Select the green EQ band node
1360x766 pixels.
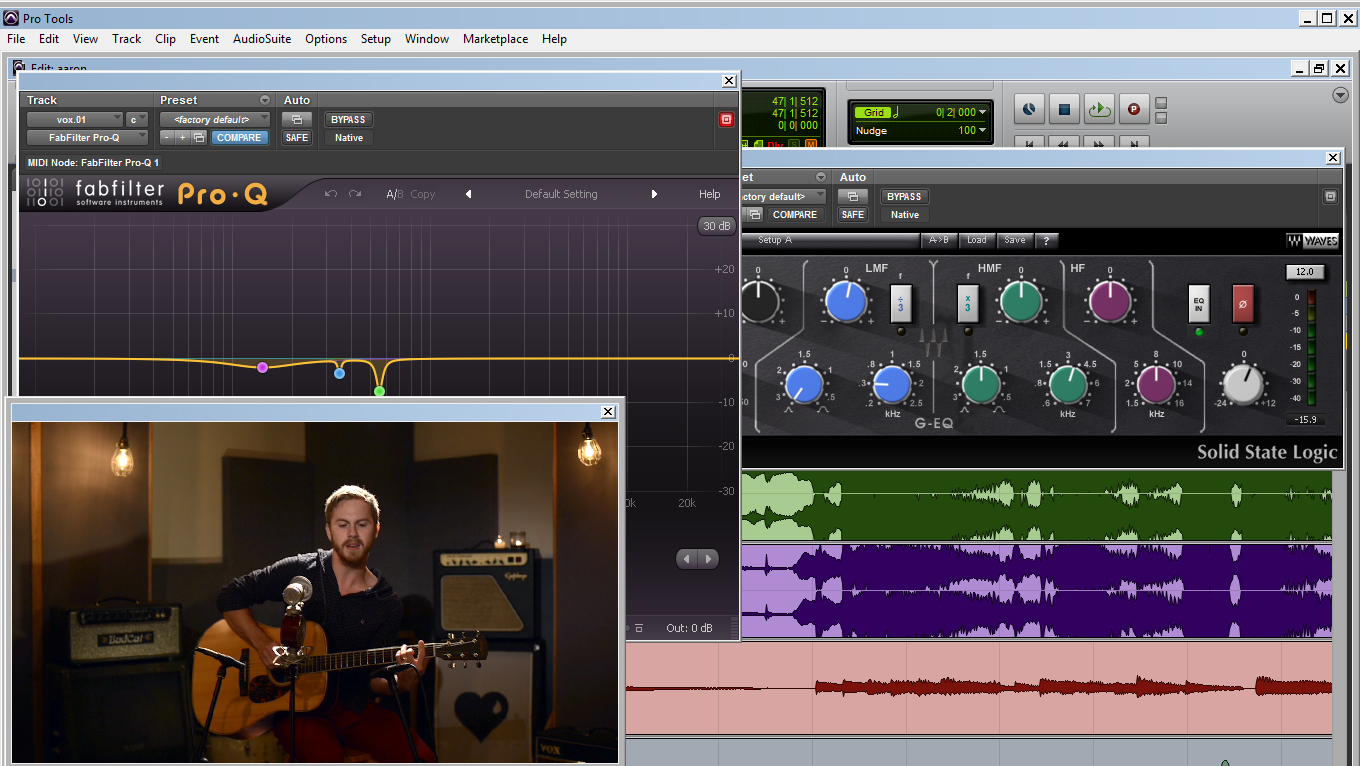coord(379,391)
